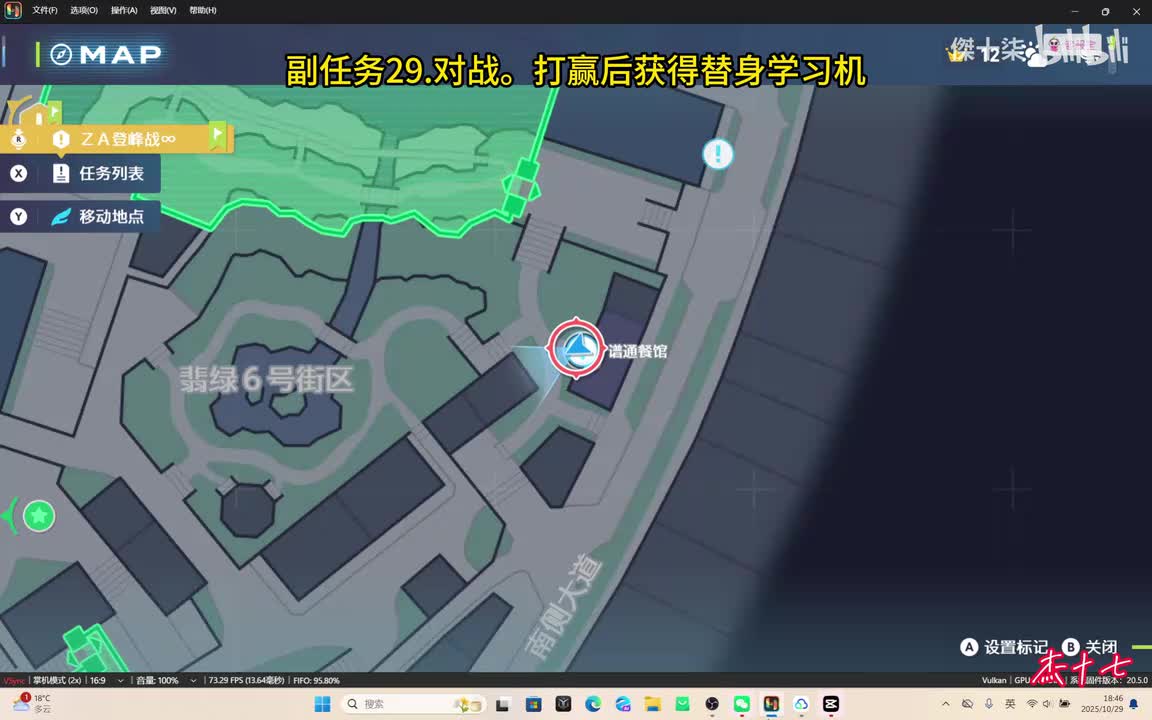The image size is (1152, 720).
Task: Click the emulator app logo in title bar
Action: pos(12,10)
